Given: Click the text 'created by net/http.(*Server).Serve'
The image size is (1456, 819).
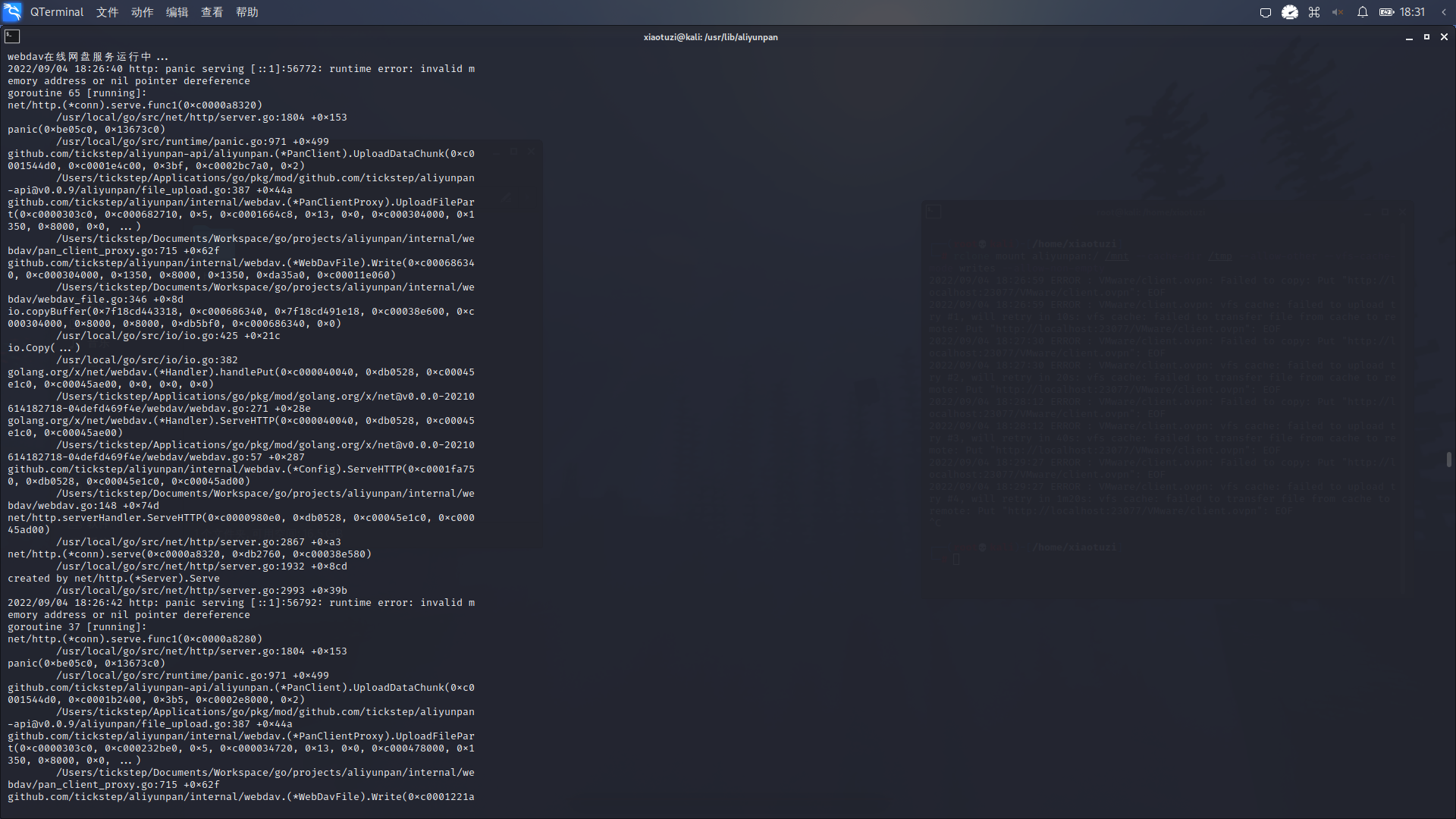Looking at the screenshot, I should [114, 579].
